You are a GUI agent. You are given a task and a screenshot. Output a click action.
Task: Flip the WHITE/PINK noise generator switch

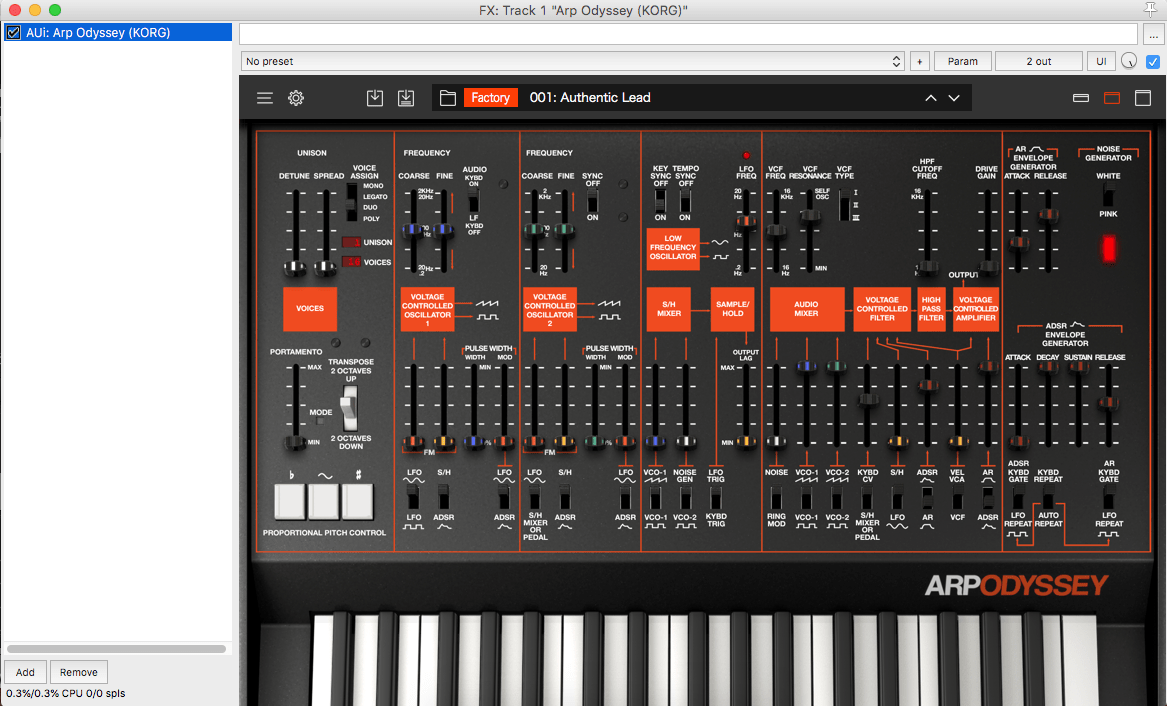(x=1108, y=196)
